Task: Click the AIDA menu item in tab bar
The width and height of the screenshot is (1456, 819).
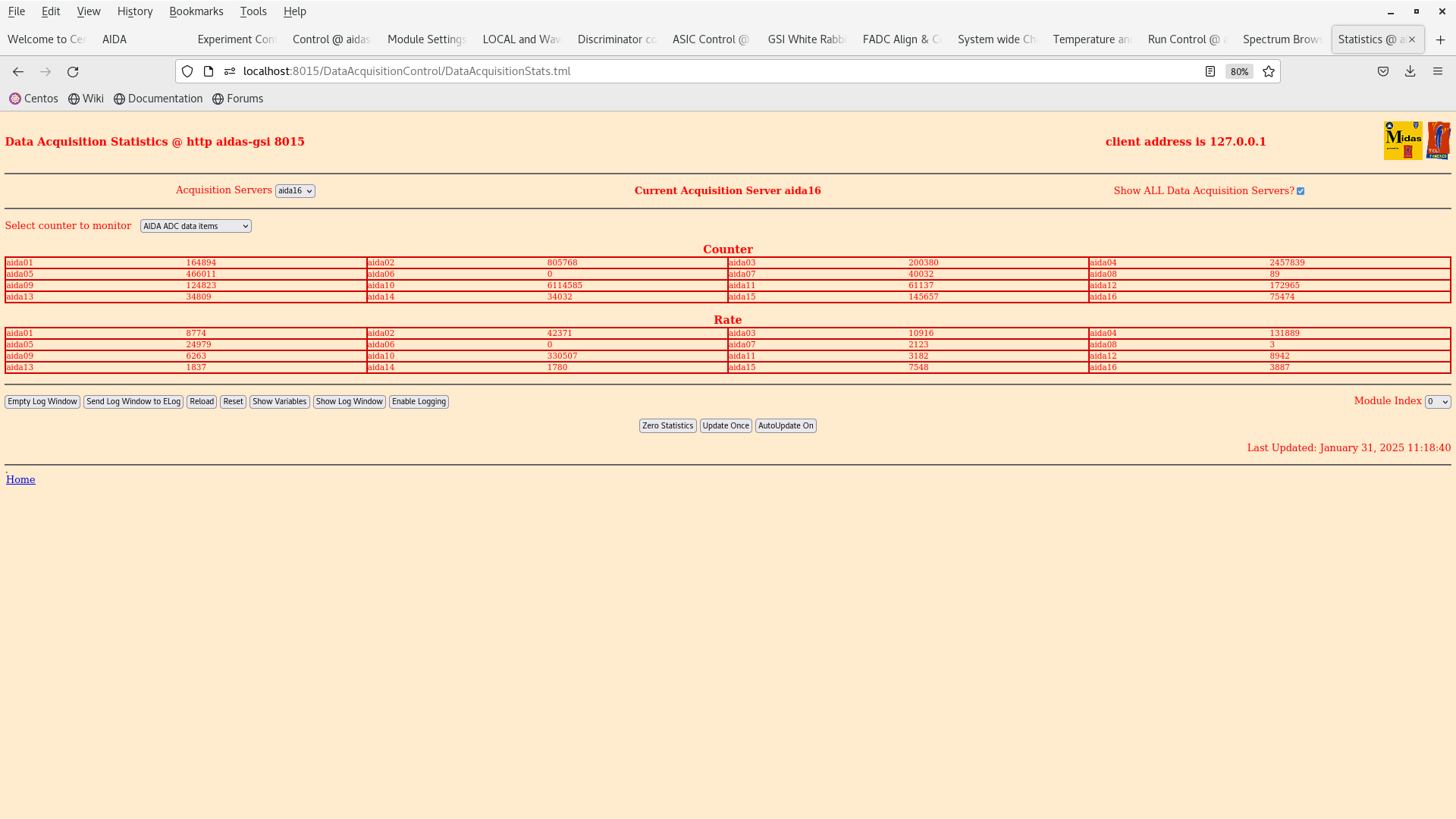Action: [113, 39]
